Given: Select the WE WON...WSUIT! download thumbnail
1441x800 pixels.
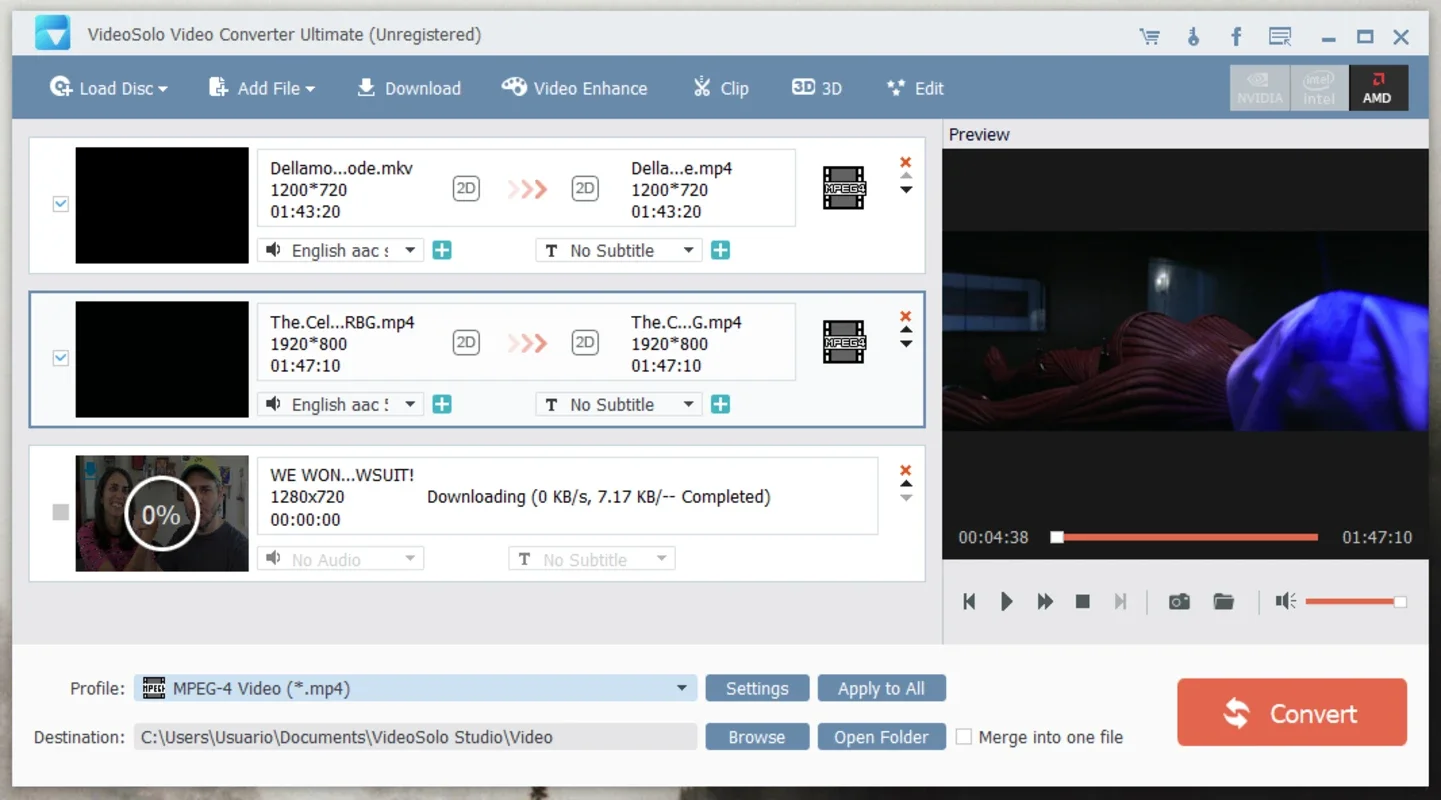Looking at the screenshot, I should point(162,514).
